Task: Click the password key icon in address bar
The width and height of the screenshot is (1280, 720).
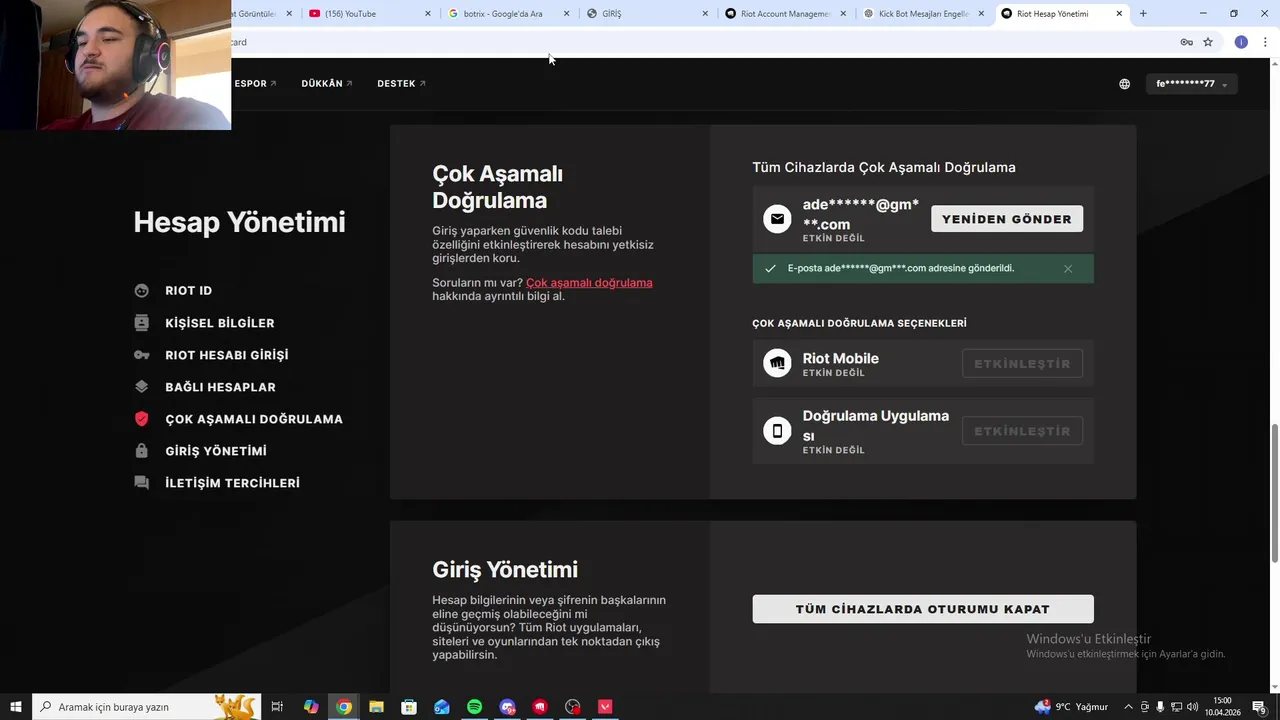Action: (1186, 42)
